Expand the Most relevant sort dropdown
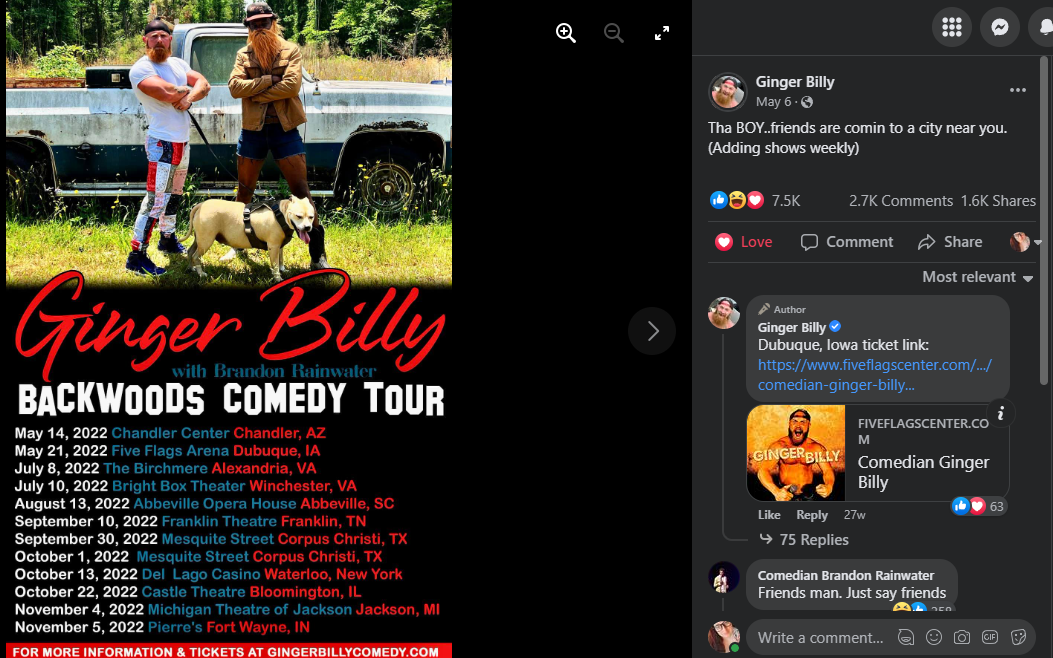The height and width of the screenshot is (658, 1053). click(x=977, y=277)
